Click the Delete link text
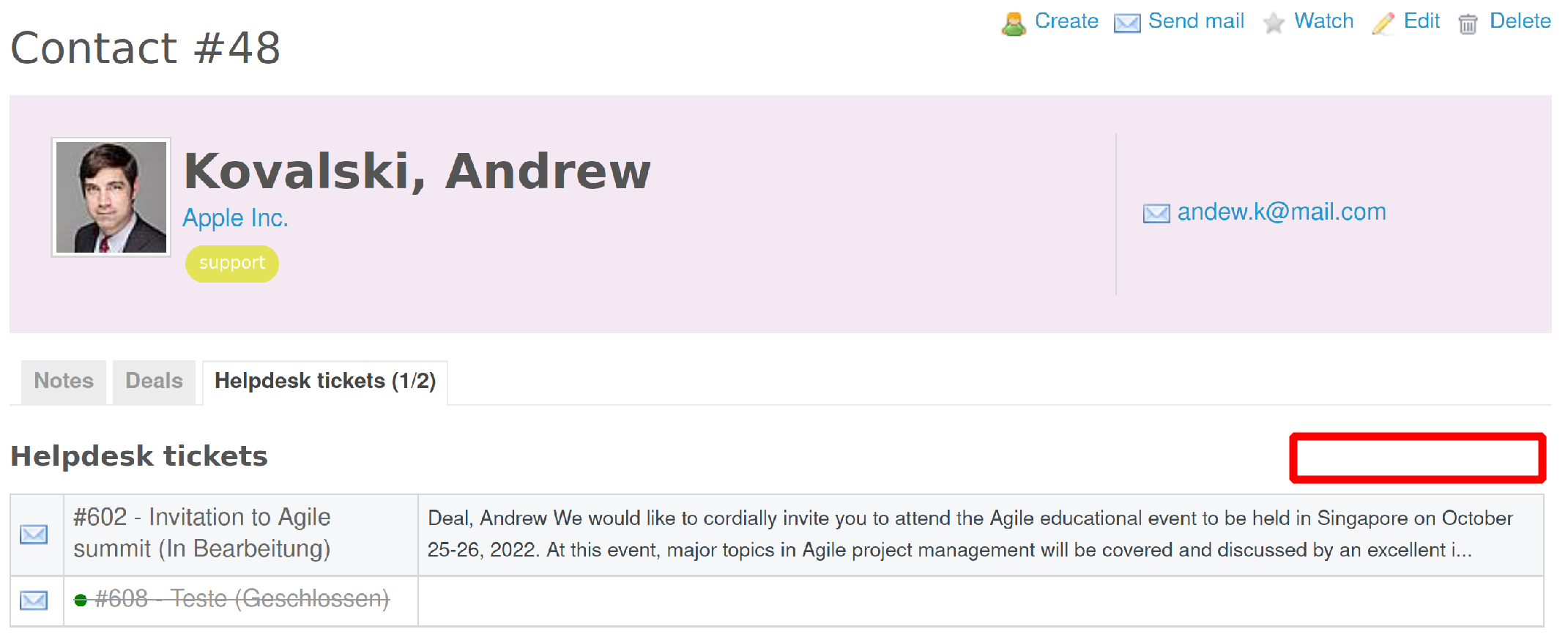 click(x=1520, y=21)
